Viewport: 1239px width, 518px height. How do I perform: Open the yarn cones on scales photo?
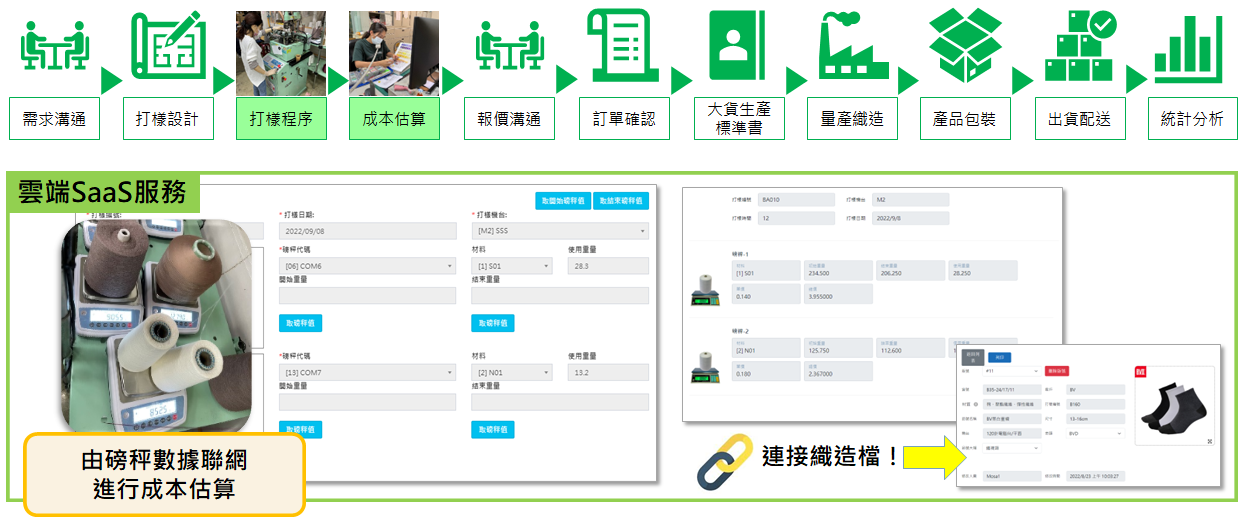(x=155, y=328)
